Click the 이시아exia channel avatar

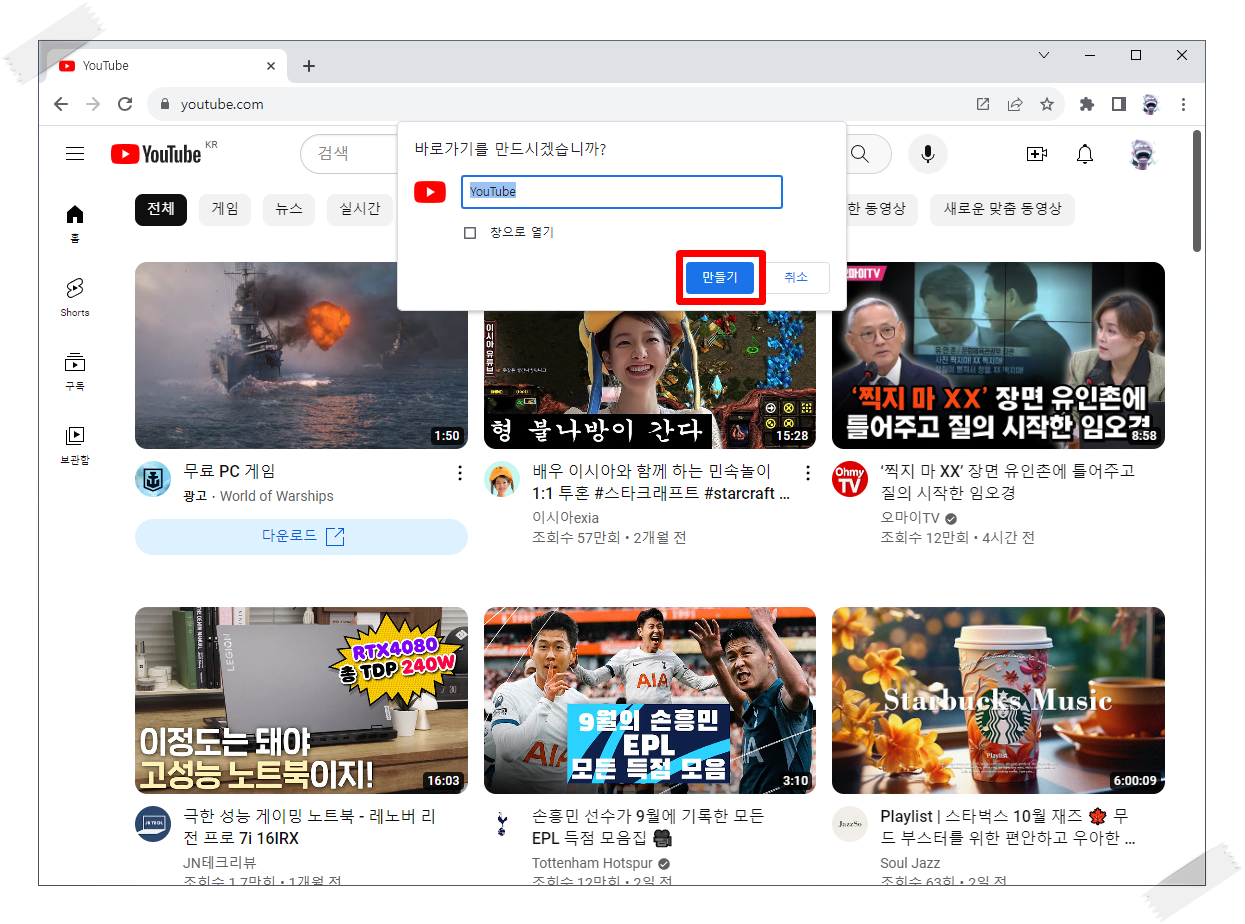502,480
